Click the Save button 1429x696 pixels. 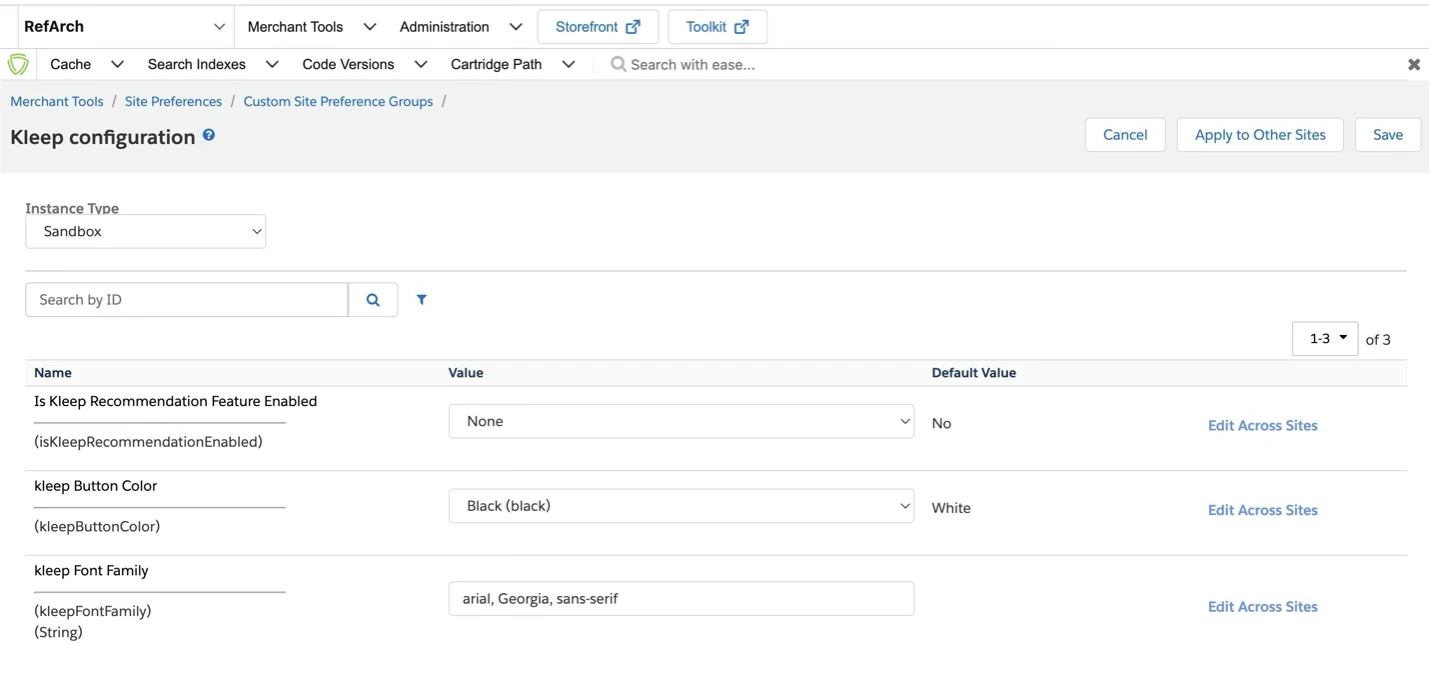1388,135
